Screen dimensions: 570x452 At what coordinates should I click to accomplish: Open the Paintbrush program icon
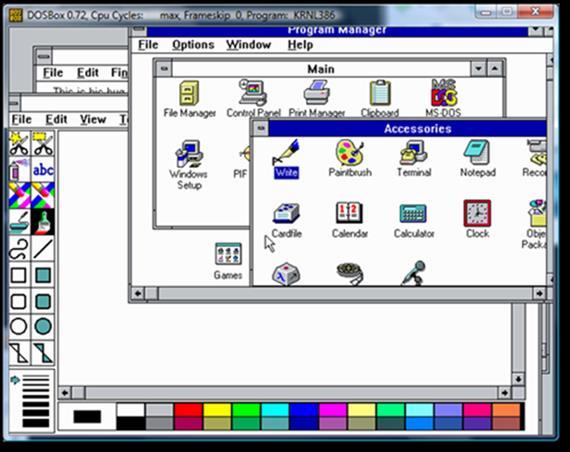coord(349,159)
